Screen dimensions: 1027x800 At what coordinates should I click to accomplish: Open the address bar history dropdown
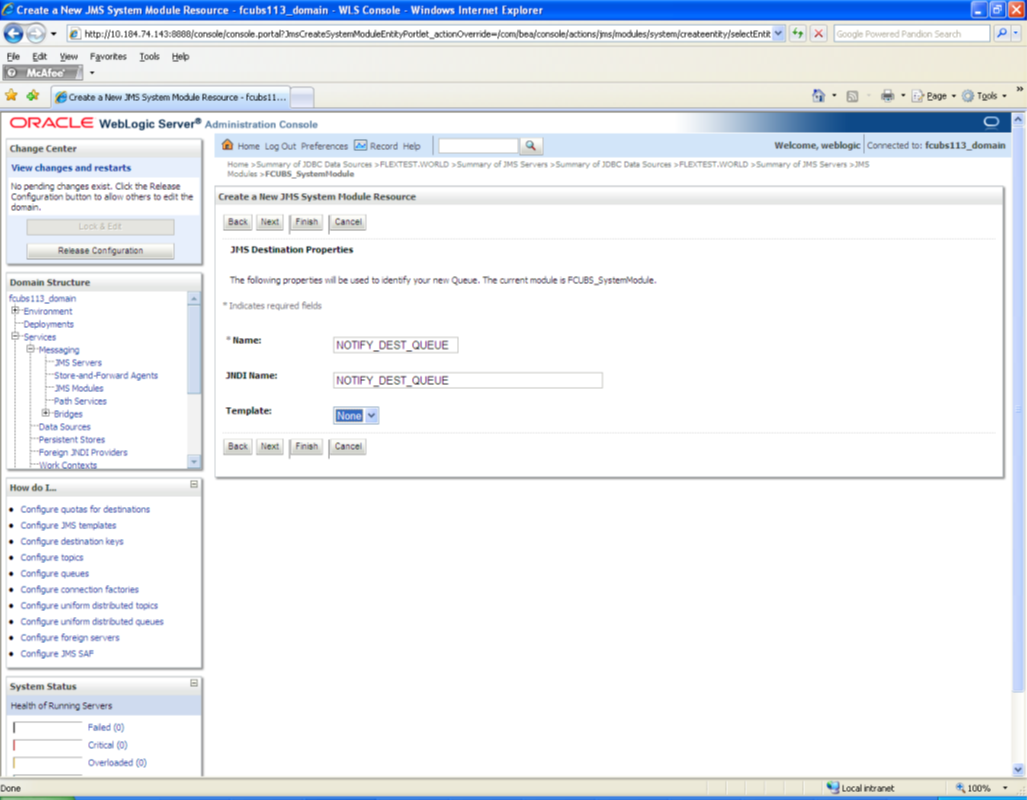tap(778, 33)
